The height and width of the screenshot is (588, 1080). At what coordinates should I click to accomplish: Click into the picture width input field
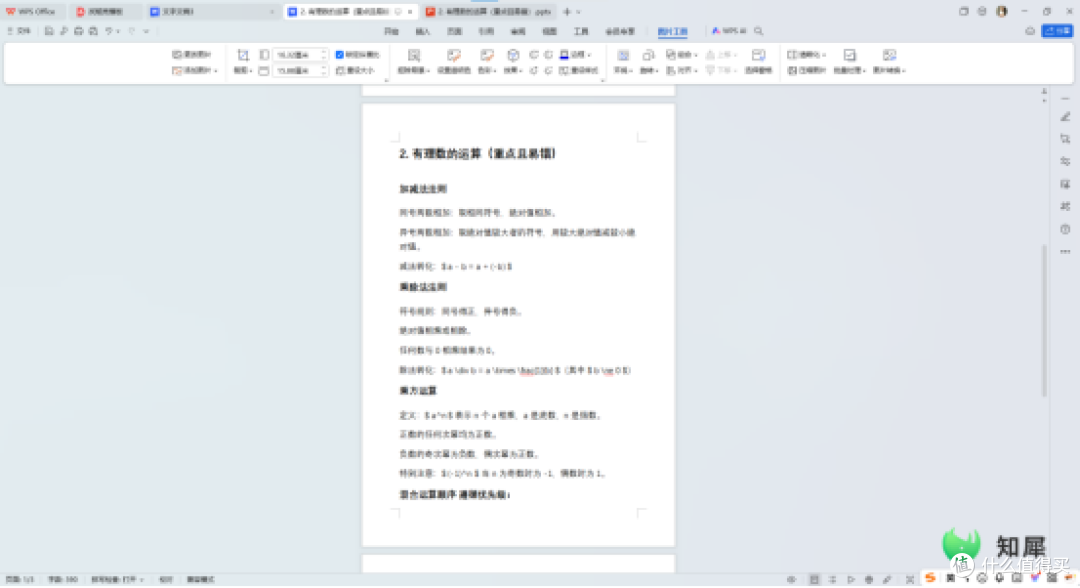point(300,70)
